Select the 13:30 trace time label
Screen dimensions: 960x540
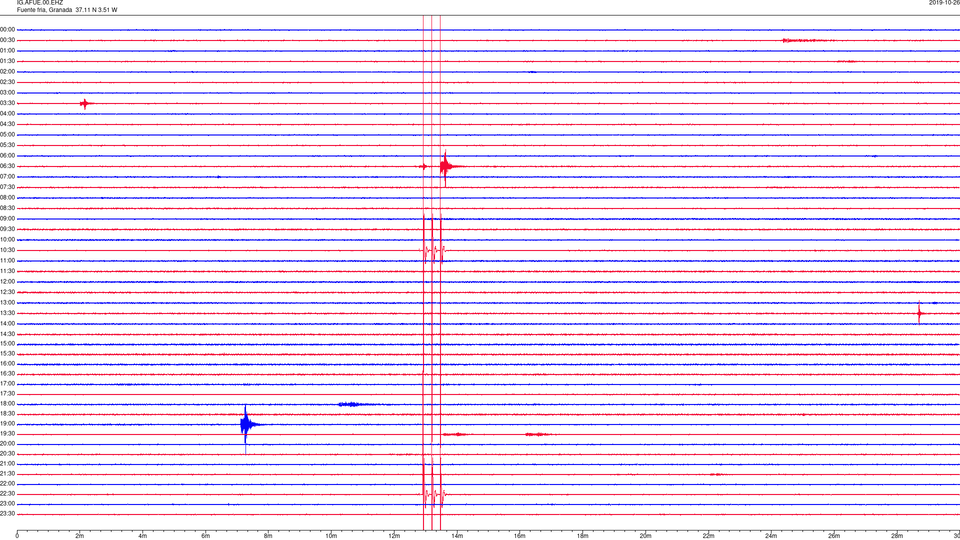(x=7, y=313)
